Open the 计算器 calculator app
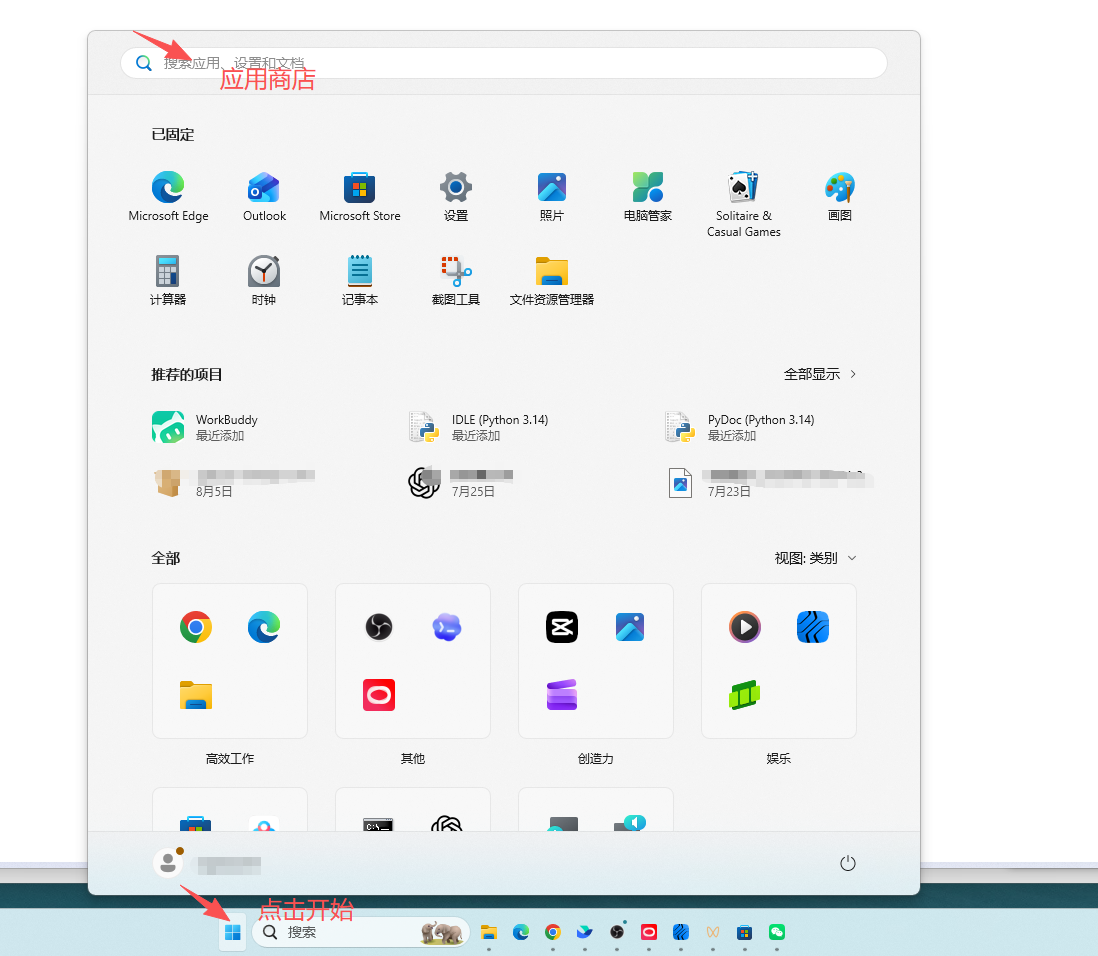The width and height of the screenshot is (1098, 956). coord(168,281)
